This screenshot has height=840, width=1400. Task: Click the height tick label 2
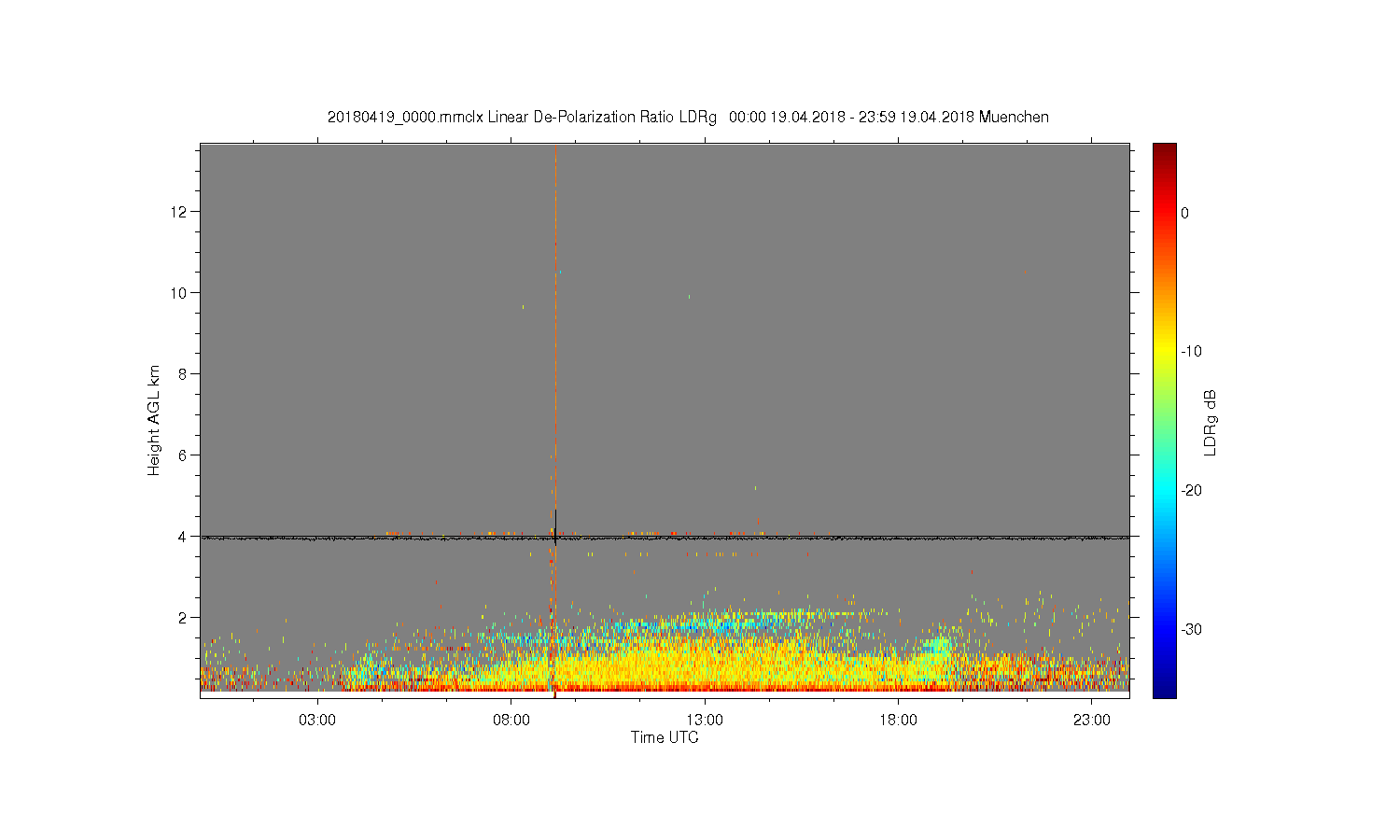(x=183, y=618)
